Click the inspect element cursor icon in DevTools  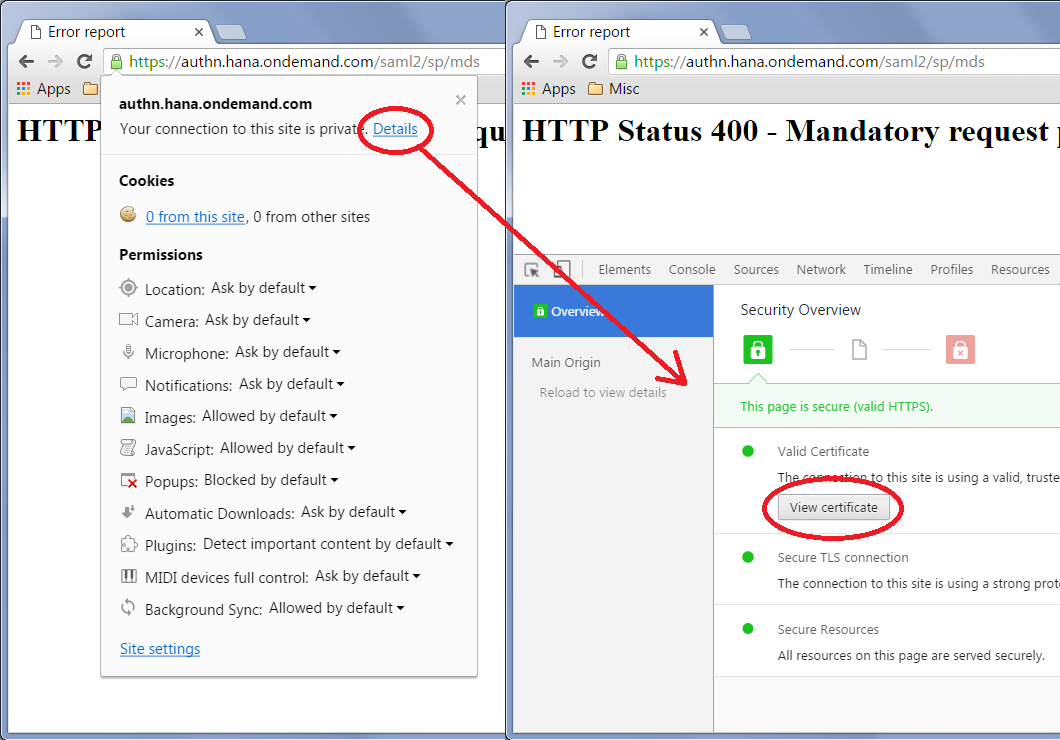pyautogui.click(x=532, y=270)
